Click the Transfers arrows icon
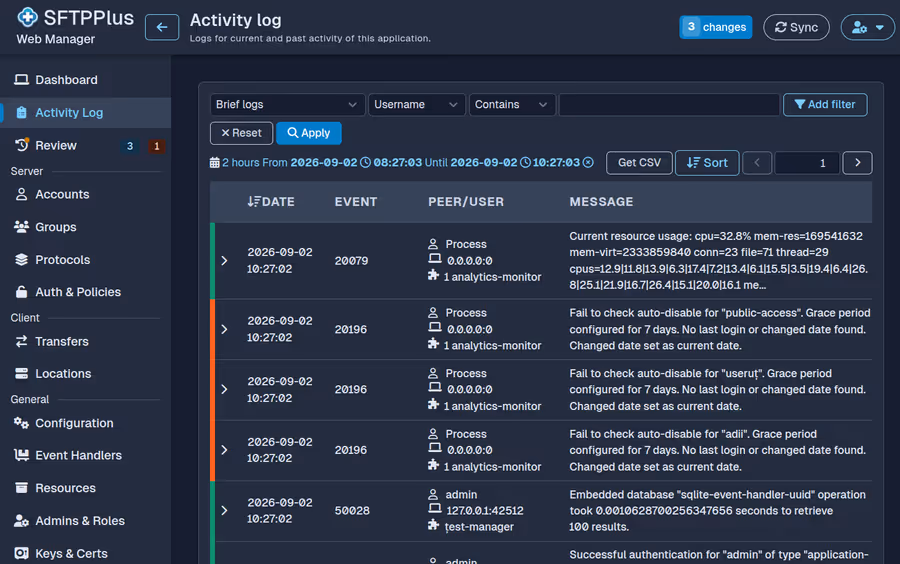The height and width of the screenshot is (564, 900). pos(21,341)
